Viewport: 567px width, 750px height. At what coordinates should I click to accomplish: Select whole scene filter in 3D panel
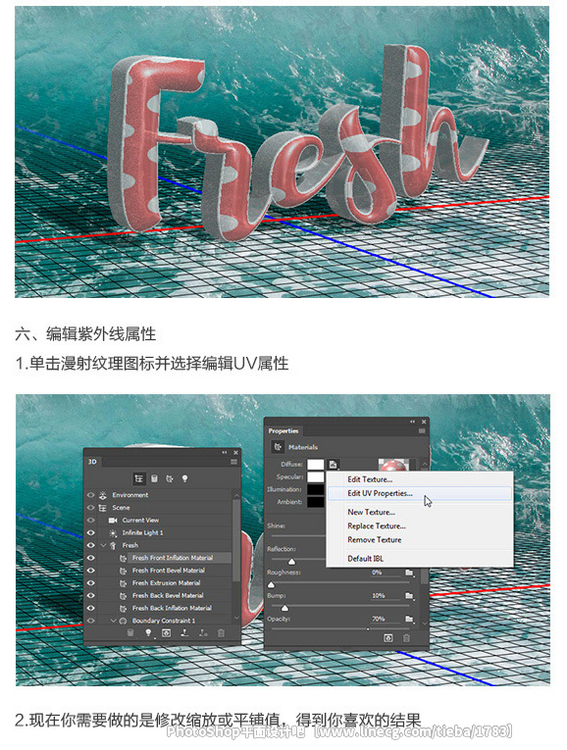pyautogui.click(x=139, y=478)
